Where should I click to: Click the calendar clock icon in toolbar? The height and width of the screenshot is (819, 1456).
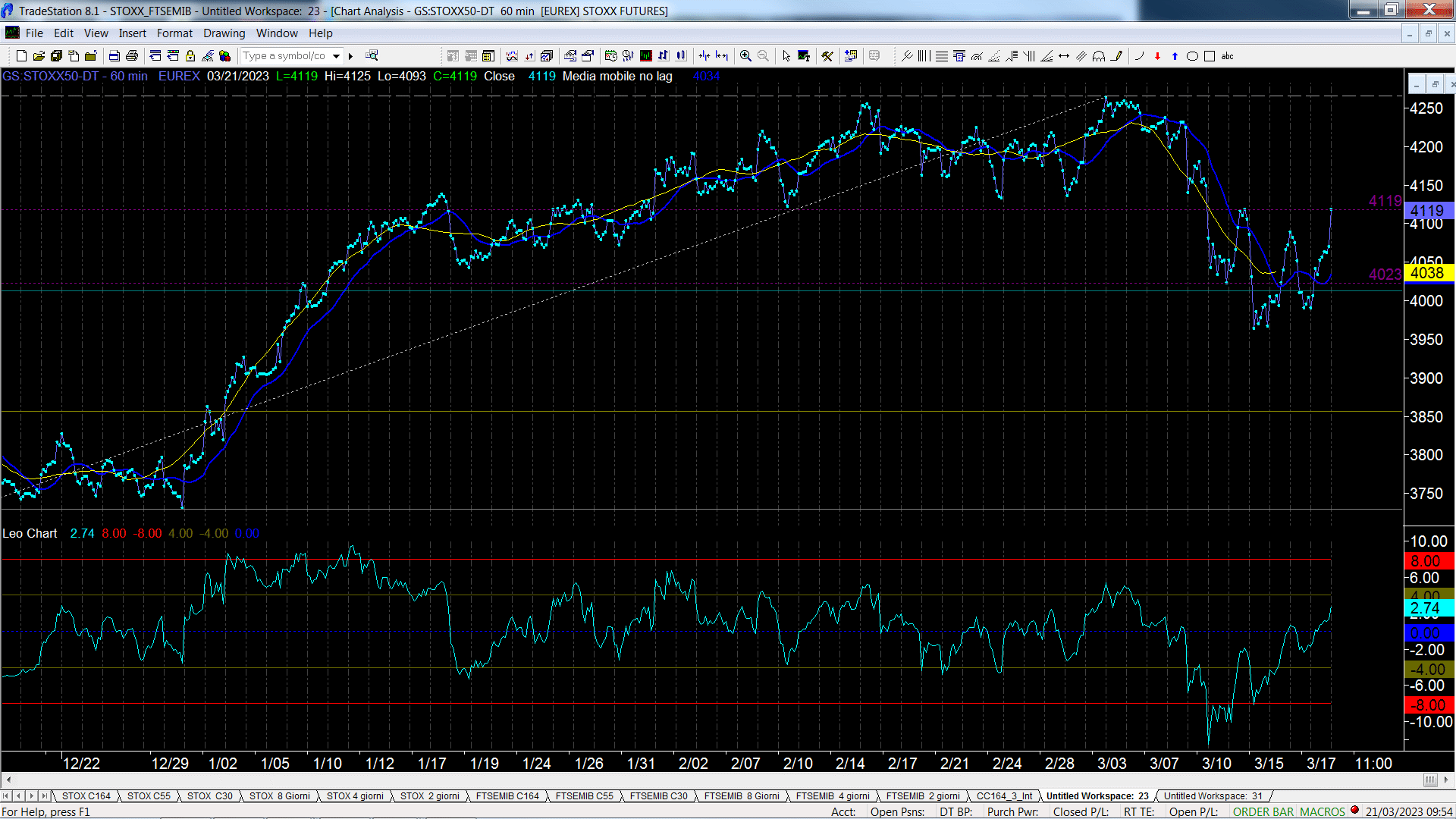pyautogui.click(x=610, y=56)
